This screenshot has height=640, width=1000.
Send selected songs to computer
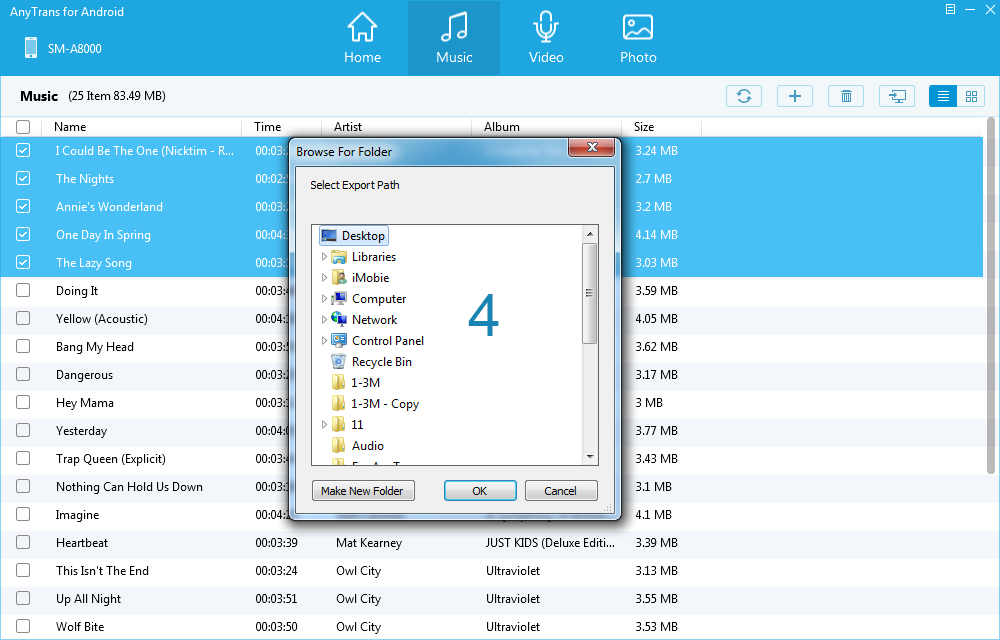click(897, 96)
